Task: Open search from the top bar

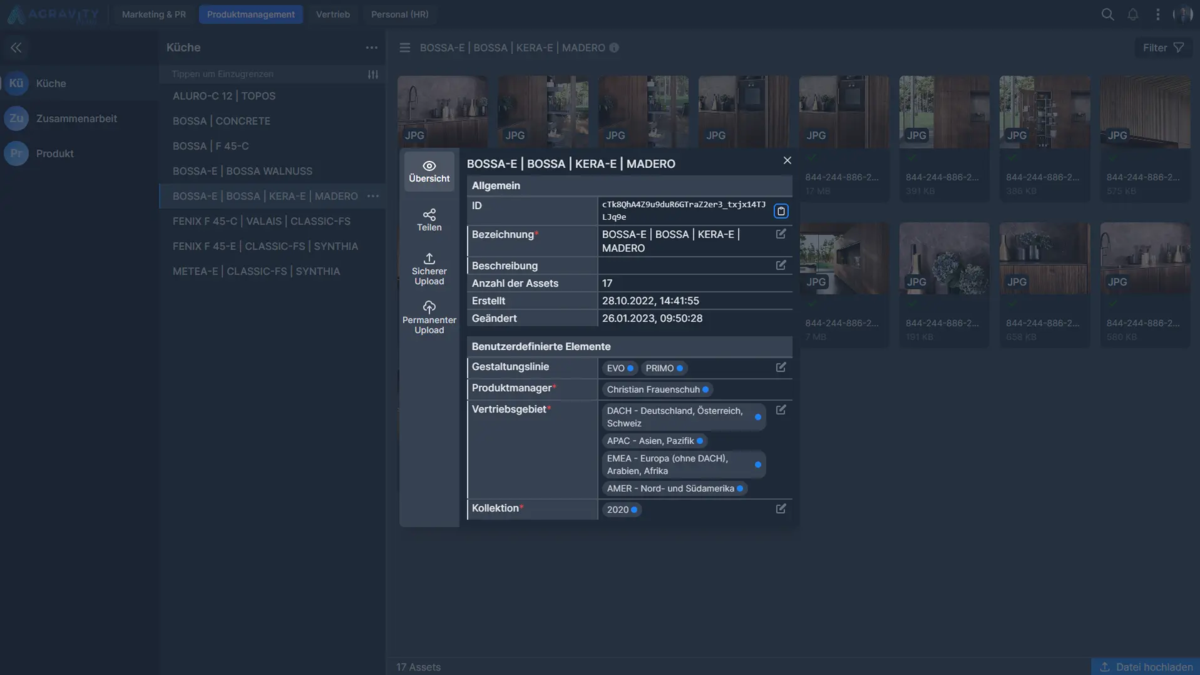Action: 1107,14
